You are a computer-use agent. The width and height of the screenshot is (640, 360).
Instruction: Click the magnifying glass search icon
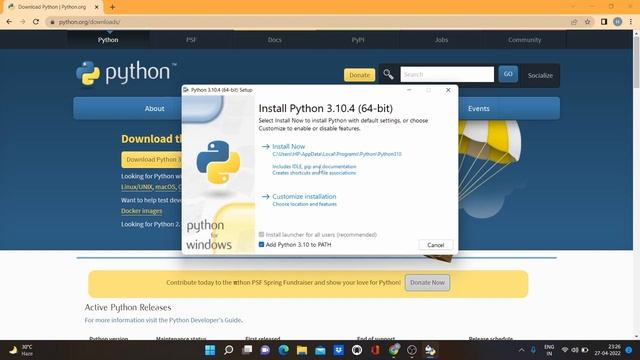pyautogui.click(x=388, y=74)
